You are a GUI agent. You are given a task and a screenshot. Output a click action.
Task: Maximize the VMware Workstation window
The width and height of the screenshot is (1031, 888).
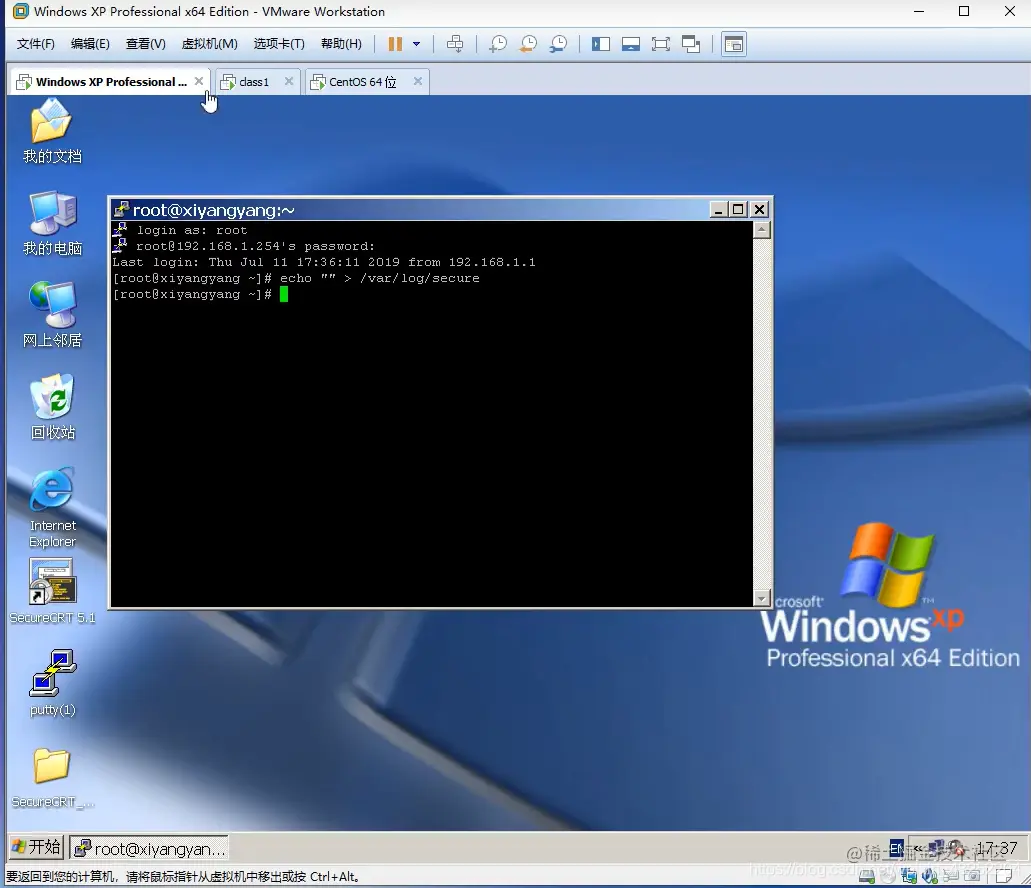964,12
